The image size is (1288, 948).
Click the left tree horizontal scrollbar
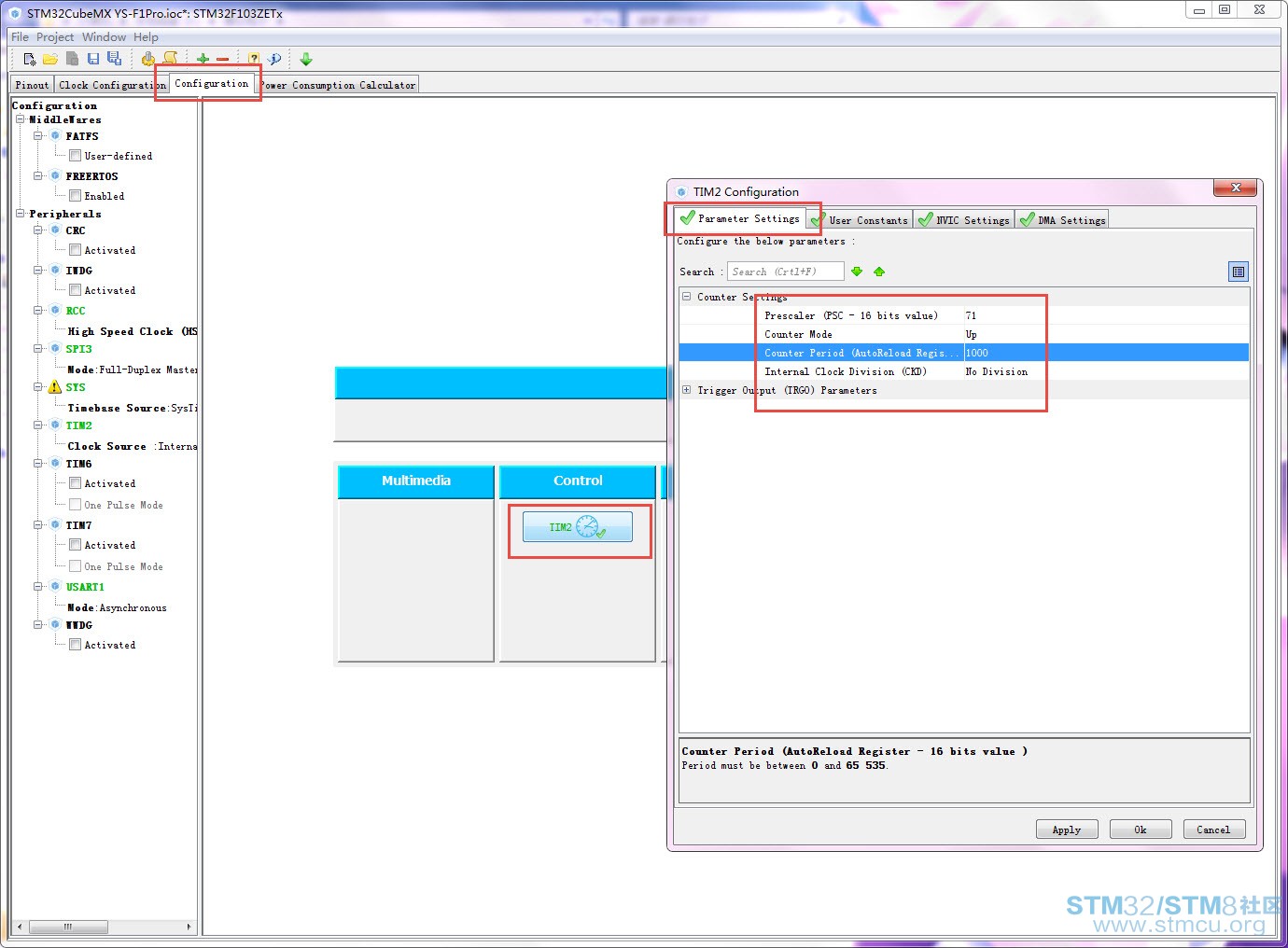[104, 927]
